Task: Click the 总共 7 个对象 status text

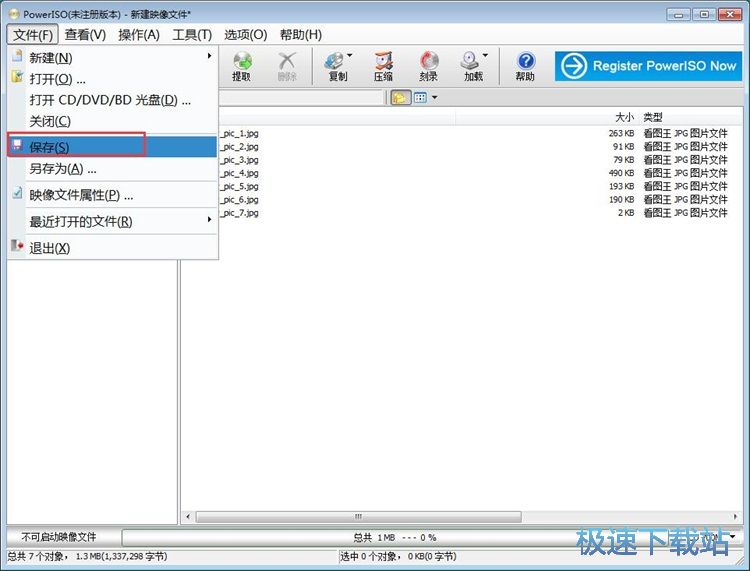Action: 87,557
